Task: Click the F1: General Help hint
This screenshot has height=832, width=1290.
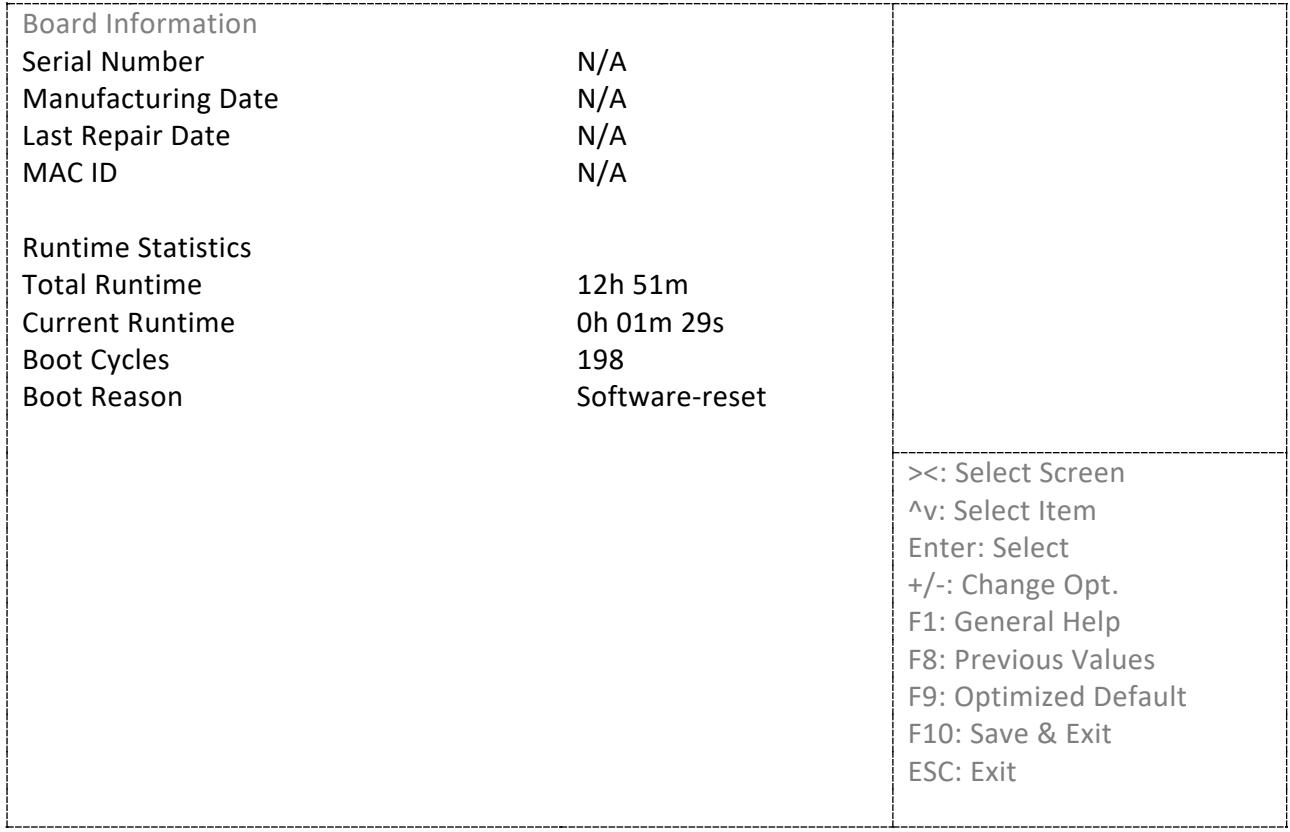Action: tap(1013, 621)
